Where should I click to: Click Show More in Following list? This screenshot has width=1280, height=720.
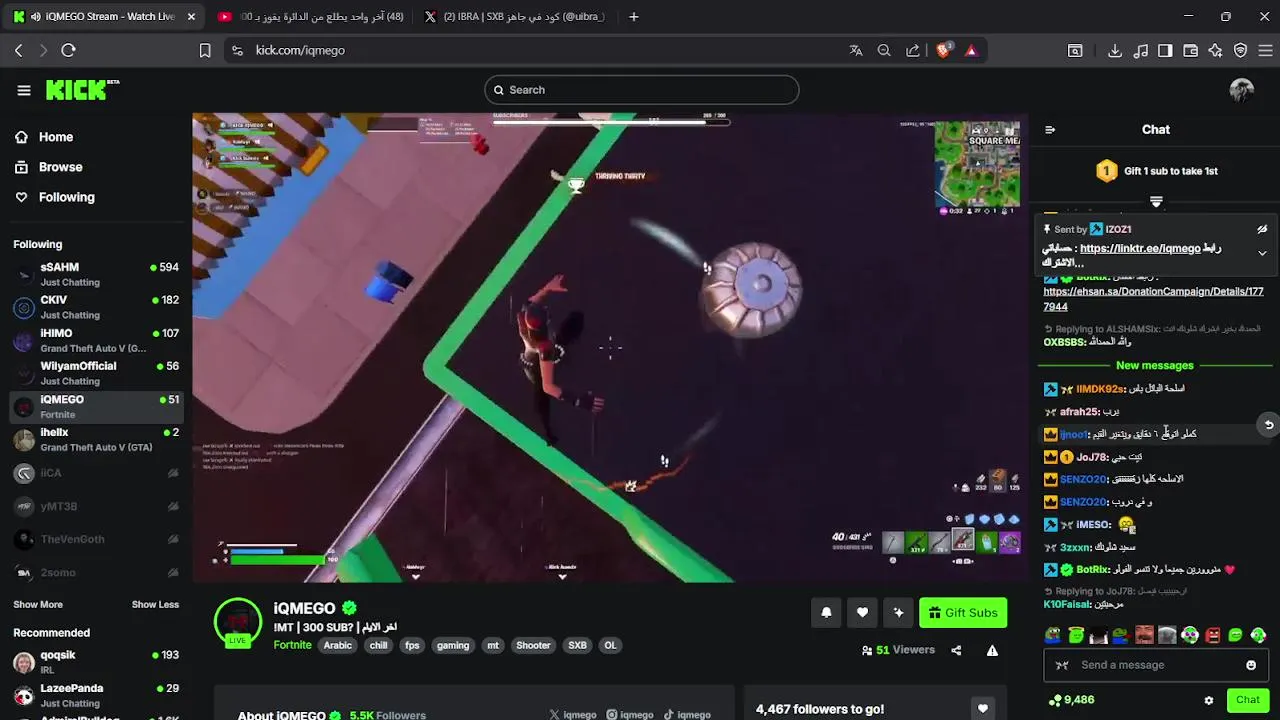38,604
